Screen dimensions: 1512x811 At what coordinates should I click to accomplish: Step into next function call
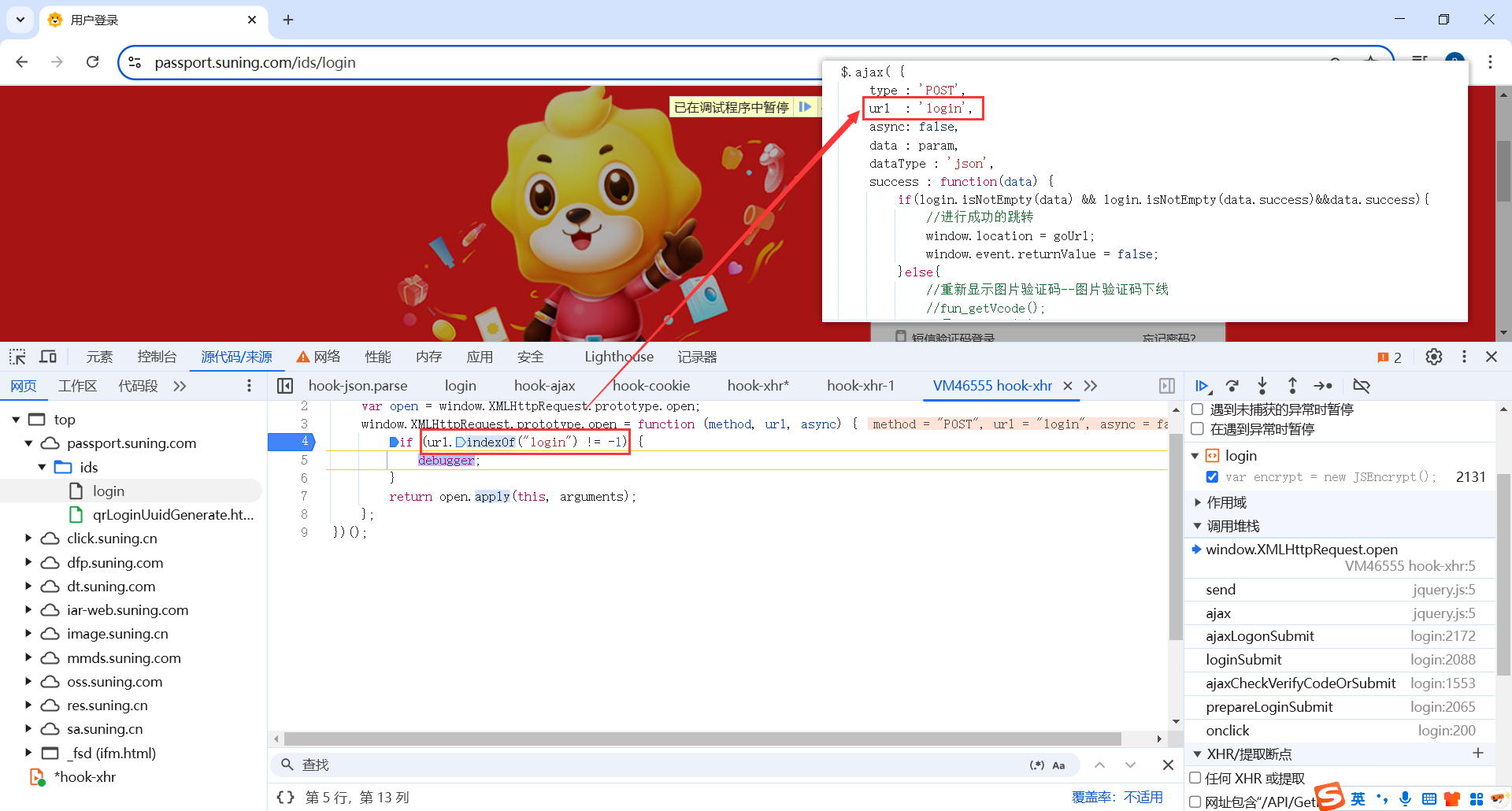click(1262, 386)
